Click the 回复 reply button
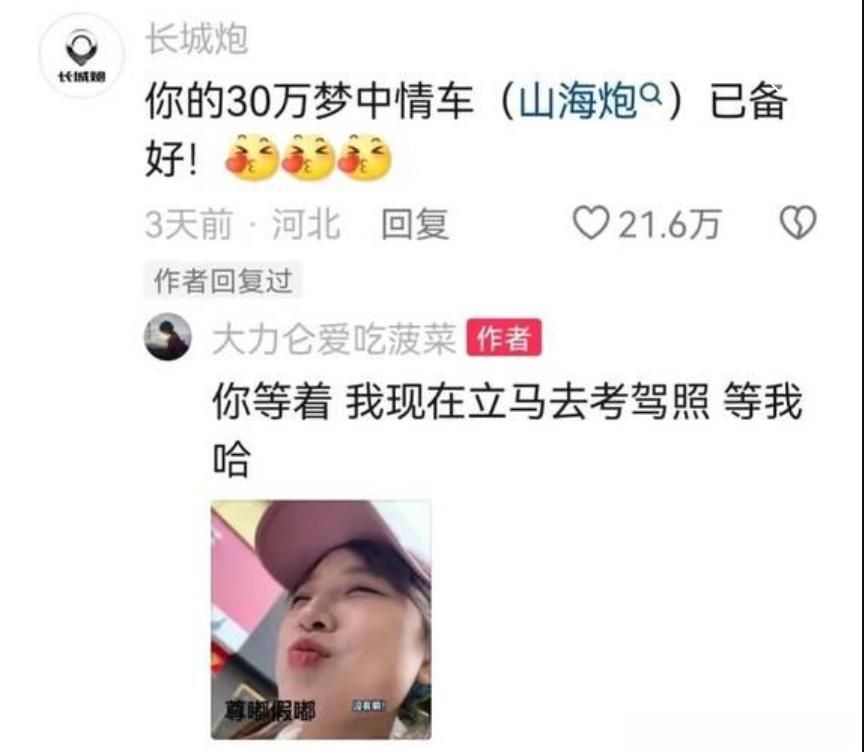Image resolution: width=864 pixels, height=752 pixels. point(415,224)
